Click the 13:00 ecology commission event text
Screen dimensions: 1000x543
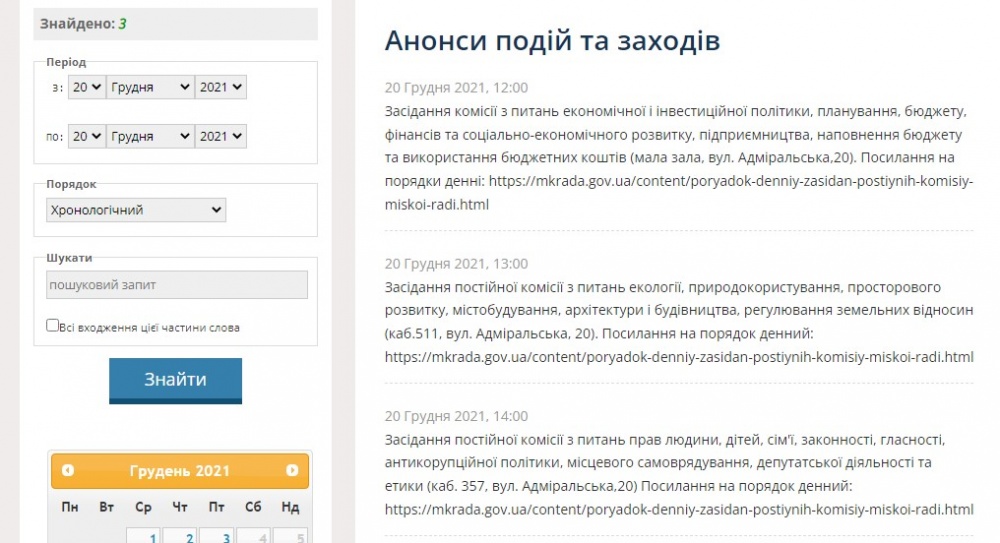coord(678,310)
